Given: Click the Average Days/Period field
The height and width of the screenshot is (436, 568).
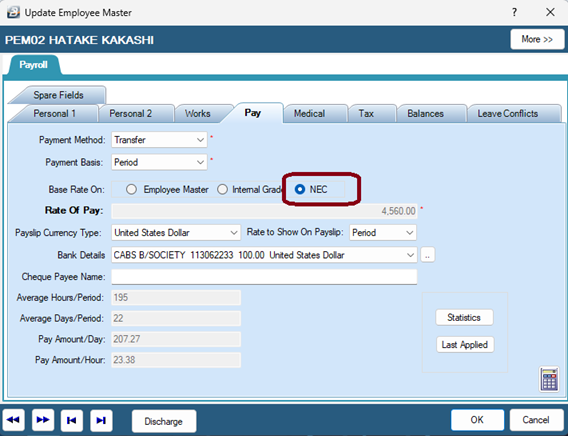Looking at the screenshot, I should tap(176, 319).
